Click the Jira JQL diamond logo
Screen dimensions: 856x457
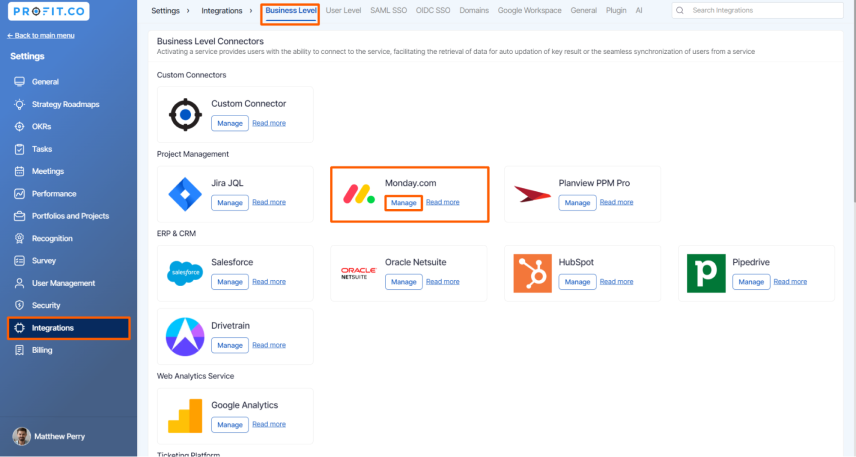point(185,194)
